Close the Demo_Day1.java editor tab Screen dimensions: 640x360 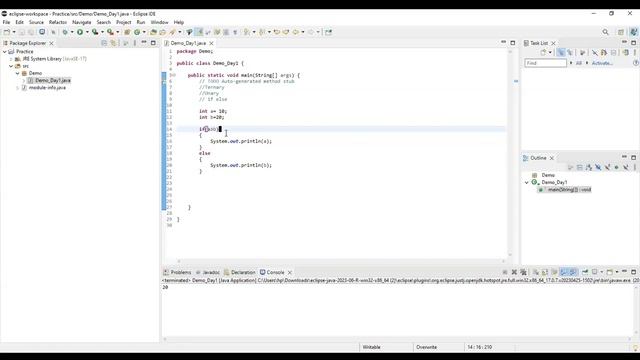pyautogui.click(x=211, y=43)
